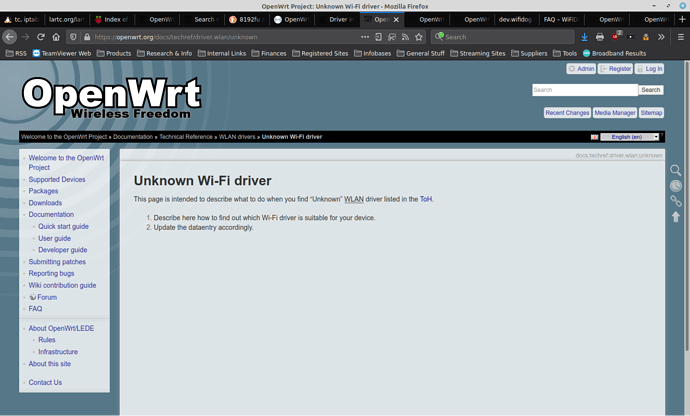Screen dimensions: 690x416
Task: Expand the Finances bookmarks folder
Action: pos(269,53)
